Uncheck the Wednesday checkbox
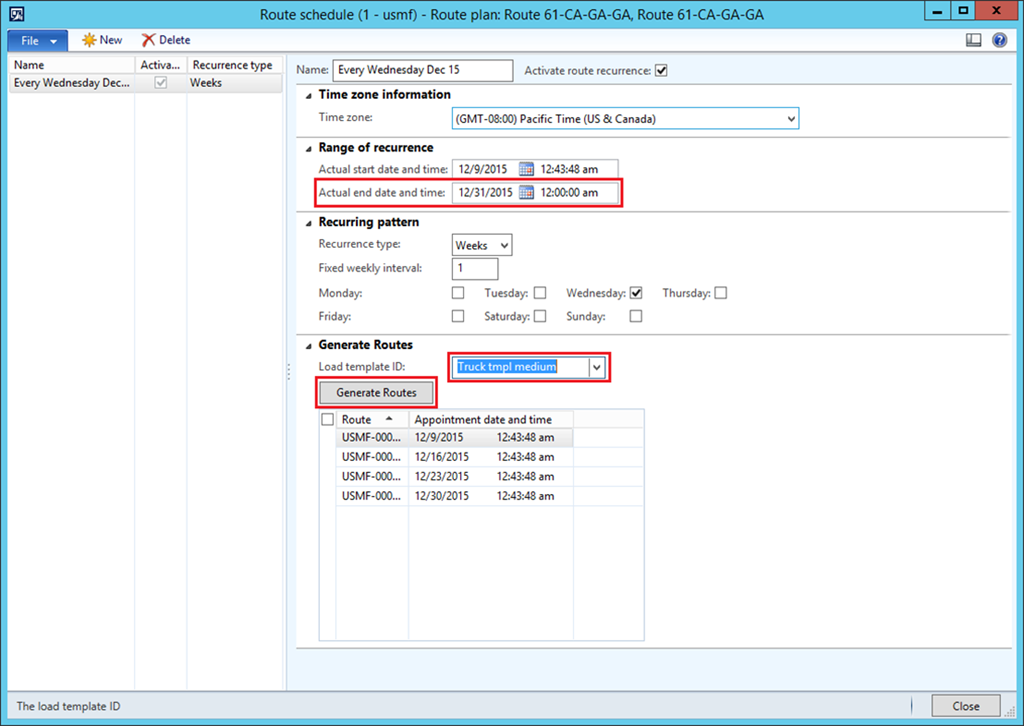The width and height of the screenshot is (1024, 726). click(x=636, y=293)
